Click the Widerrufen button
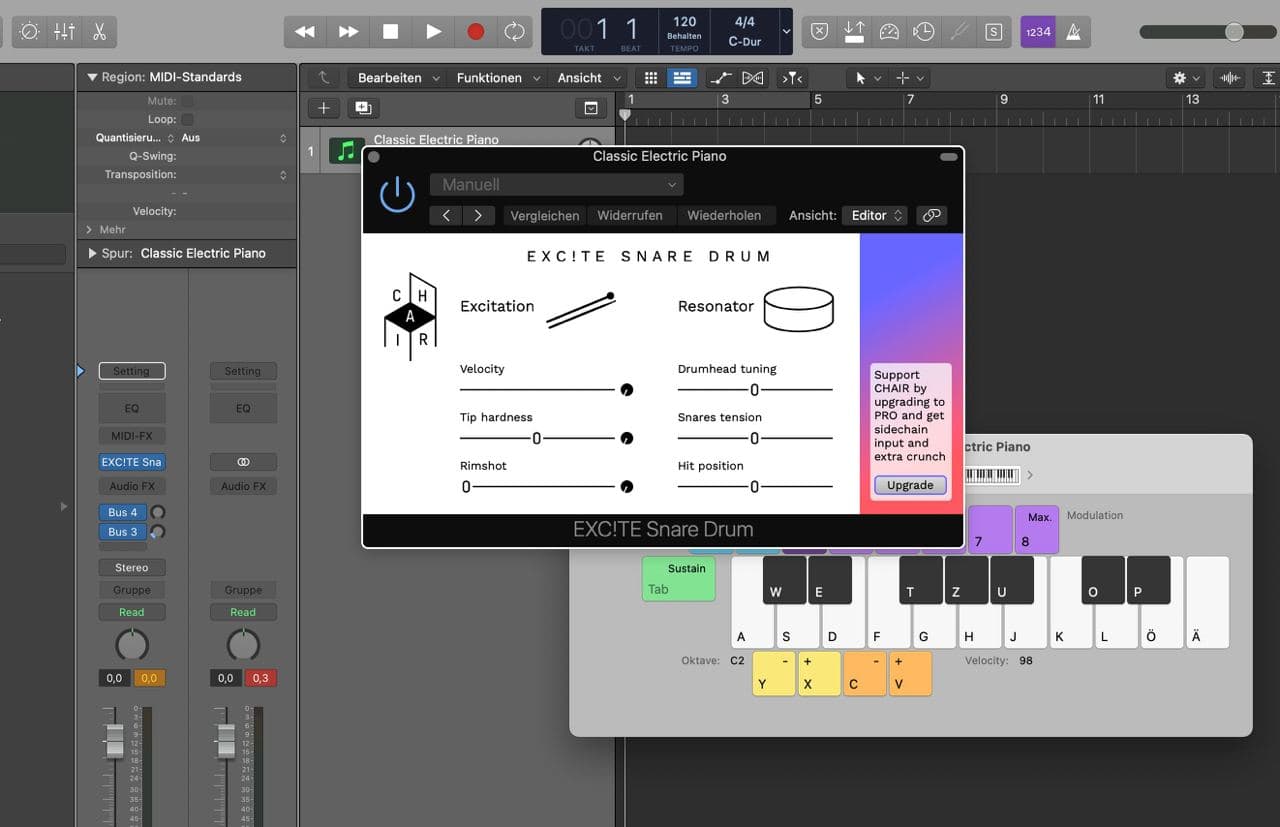Screen dimensions: 1280x827 pyautogui.click(x=631, y=215)
